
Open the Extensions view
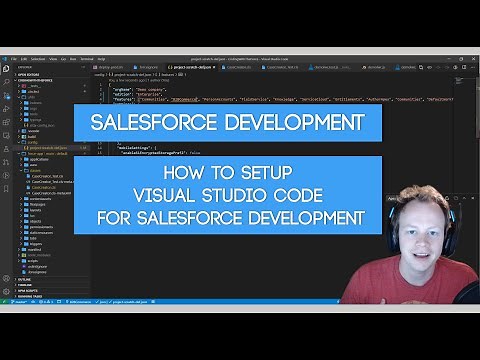pos(6,122)
